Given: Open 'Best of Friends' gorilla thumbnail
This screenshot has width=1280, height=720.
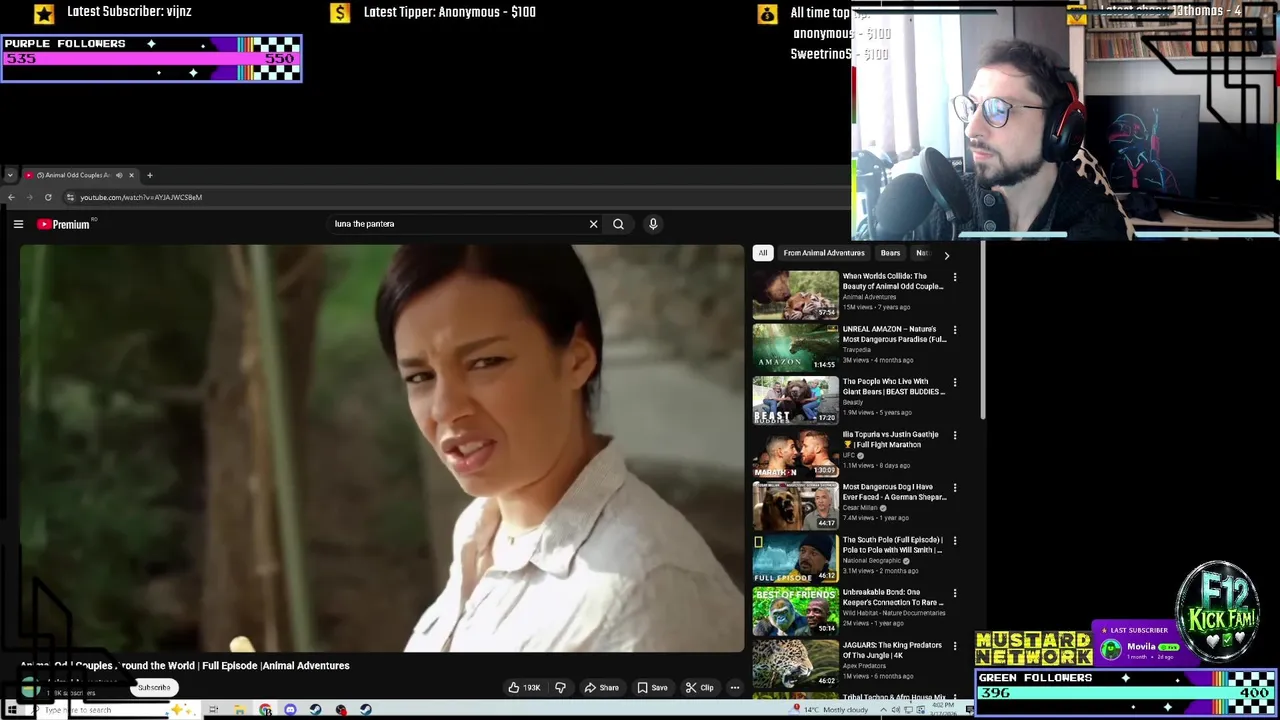Looking at the screenshot, I should click(796, 611).
